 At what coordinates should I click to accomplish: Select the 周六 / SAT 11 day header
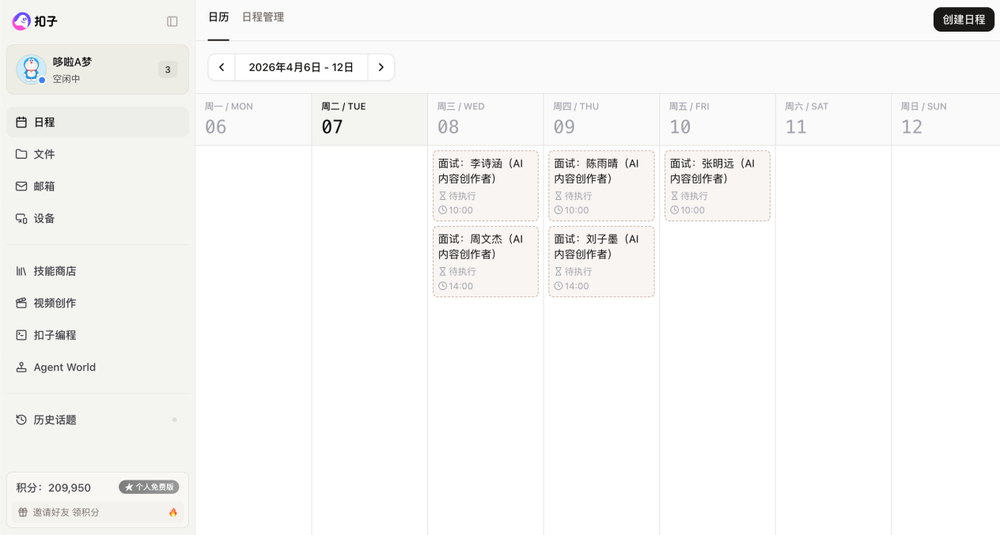click(833, 119)
